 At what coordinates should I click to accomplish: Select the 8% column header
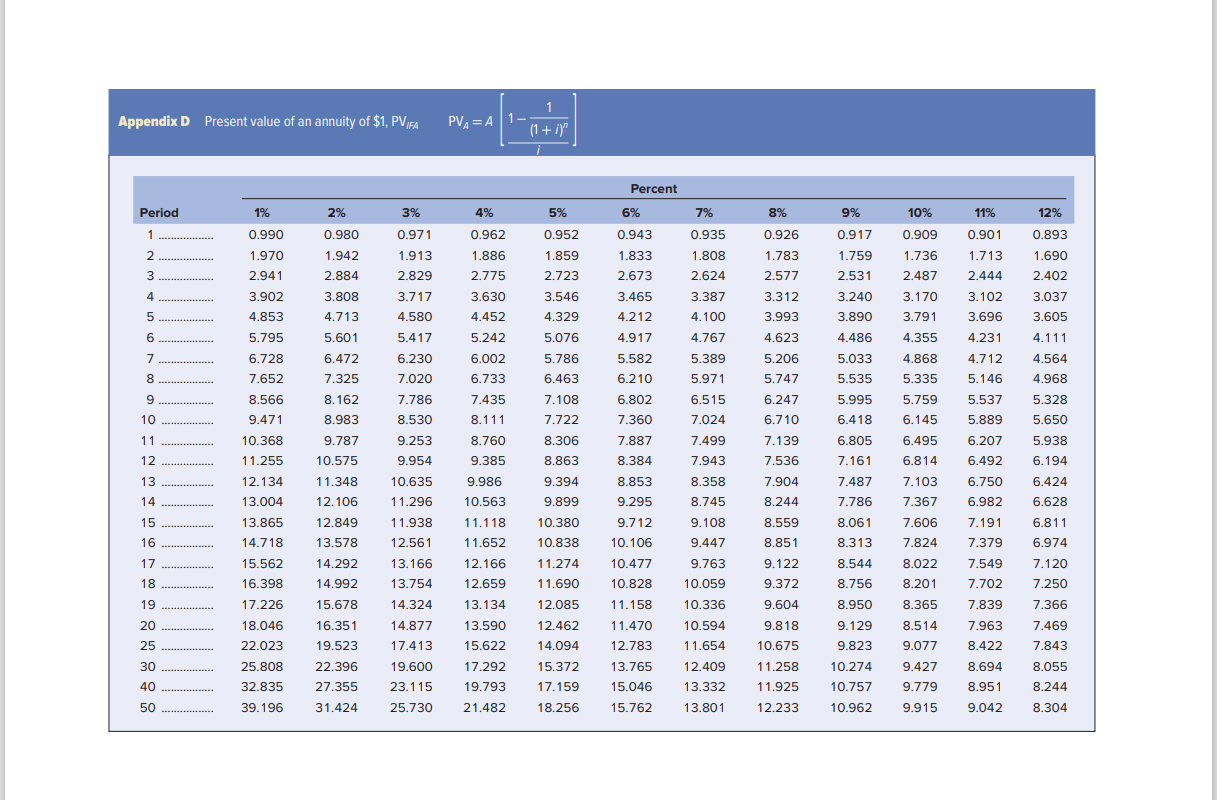click(x=777, y=213)
